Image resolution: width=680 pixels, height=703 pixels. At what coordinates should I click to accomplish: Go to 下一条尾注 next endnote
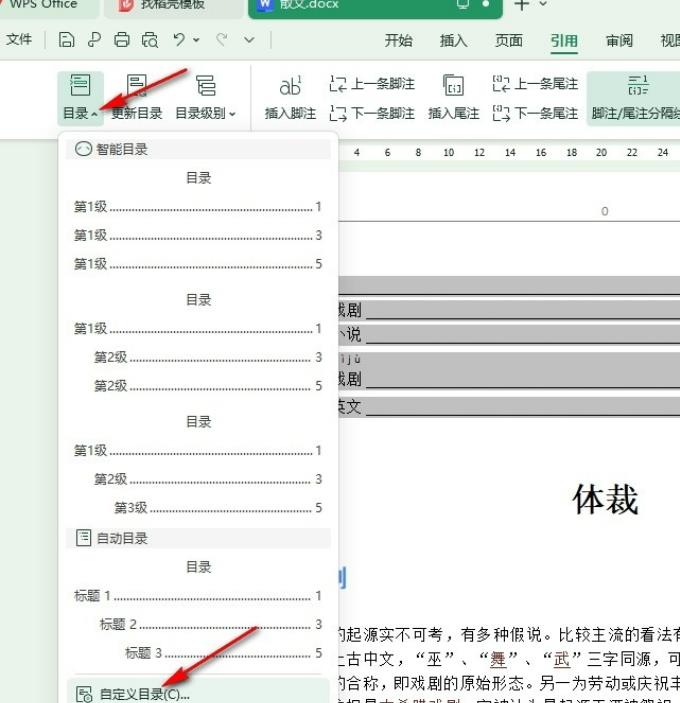pyautogui.click(x=535, y=113)
